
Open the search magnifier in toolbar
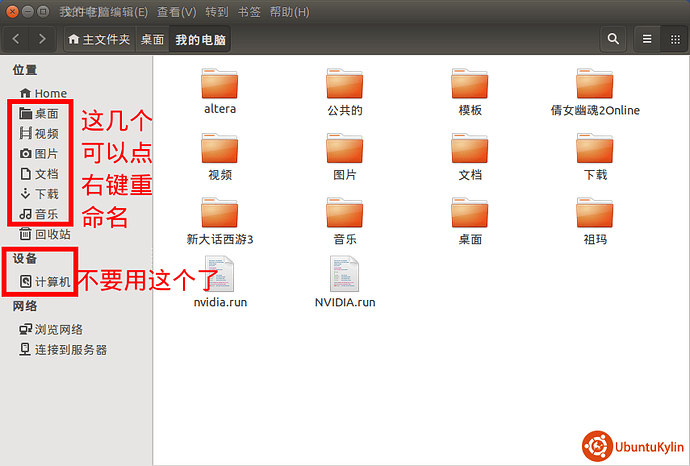click(613, 39)
